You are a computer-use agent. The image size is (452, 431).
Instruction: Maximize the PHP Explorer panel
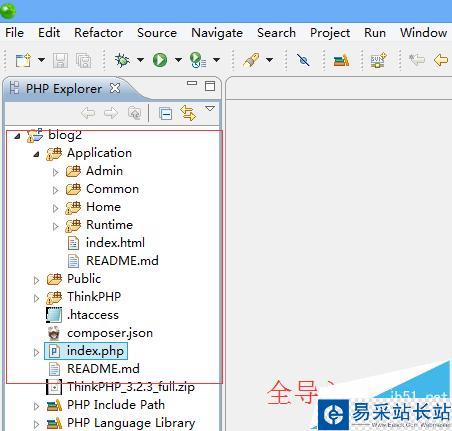point(210,86)
